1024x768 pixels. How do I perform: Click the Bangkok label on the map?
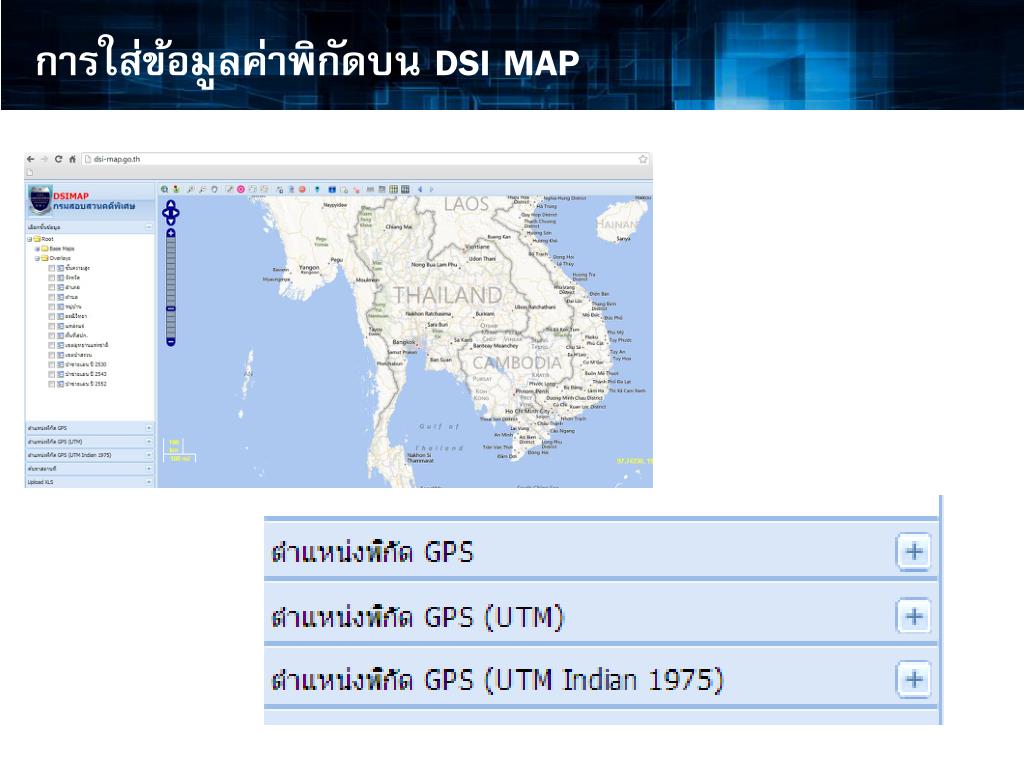[x=404, y=342]
